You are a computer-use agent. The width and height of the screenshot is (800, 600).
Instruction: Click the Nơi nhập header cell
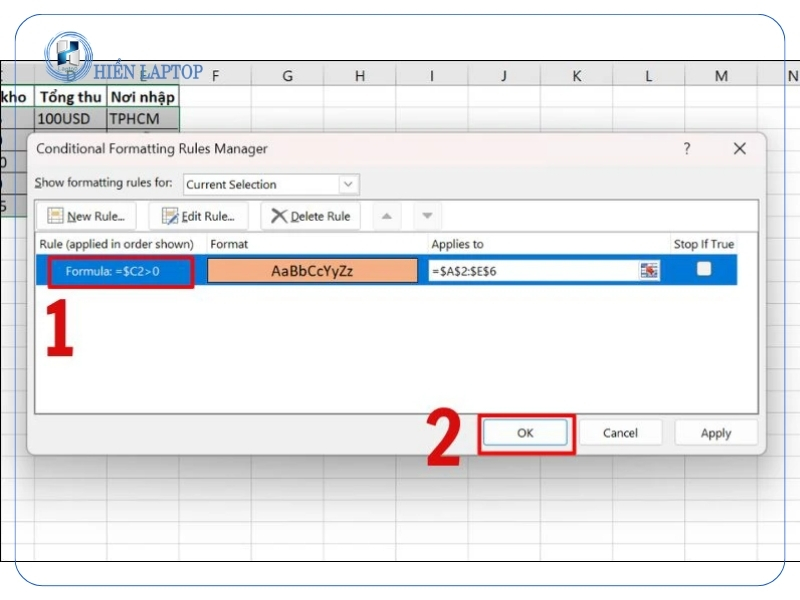pyautogui.click(x=143, y=97)
